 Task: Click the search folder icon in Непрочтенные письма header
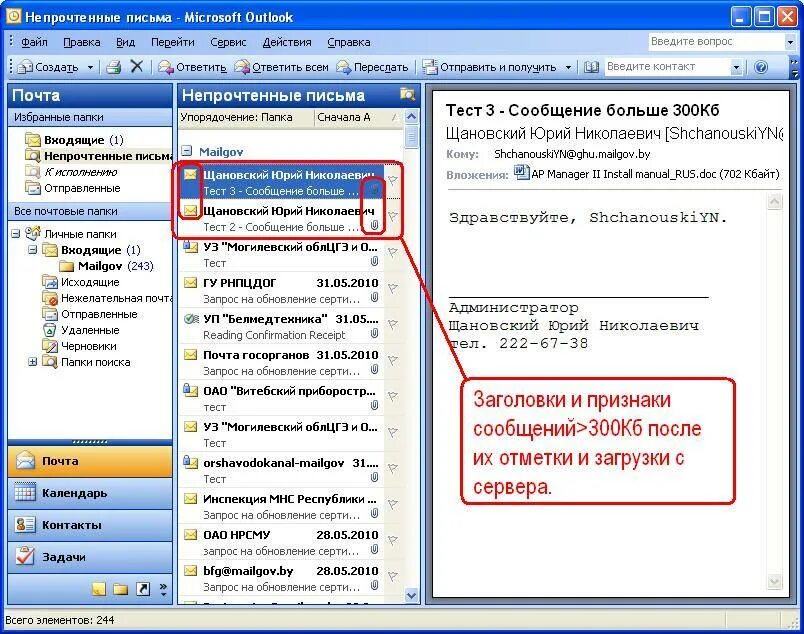pyautogui.click(x=407, y=94)
